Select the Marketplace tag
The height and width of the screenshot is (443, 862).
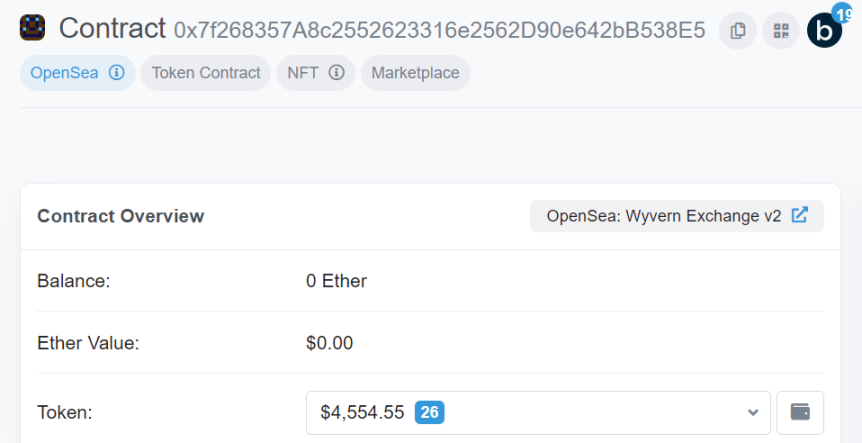[415, 73]
